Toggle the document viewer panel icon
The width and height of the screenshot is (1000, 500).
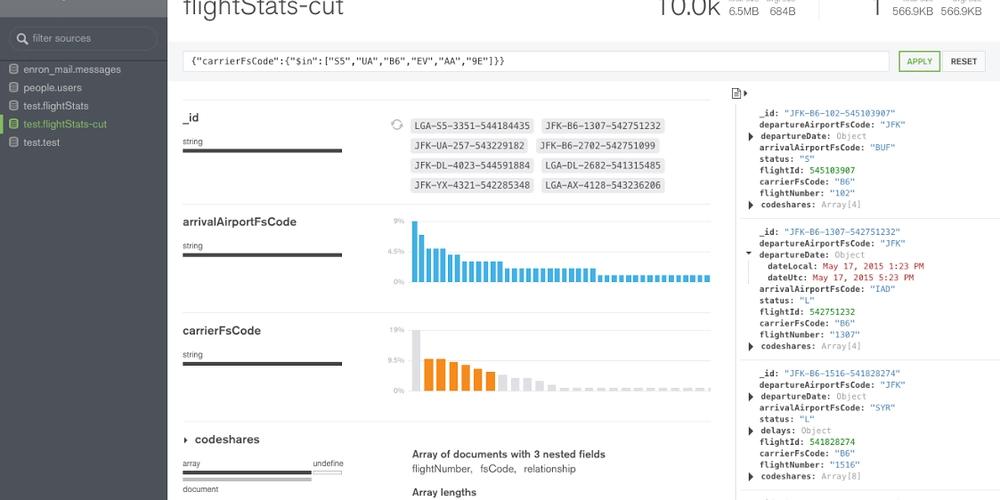(739, 94)
